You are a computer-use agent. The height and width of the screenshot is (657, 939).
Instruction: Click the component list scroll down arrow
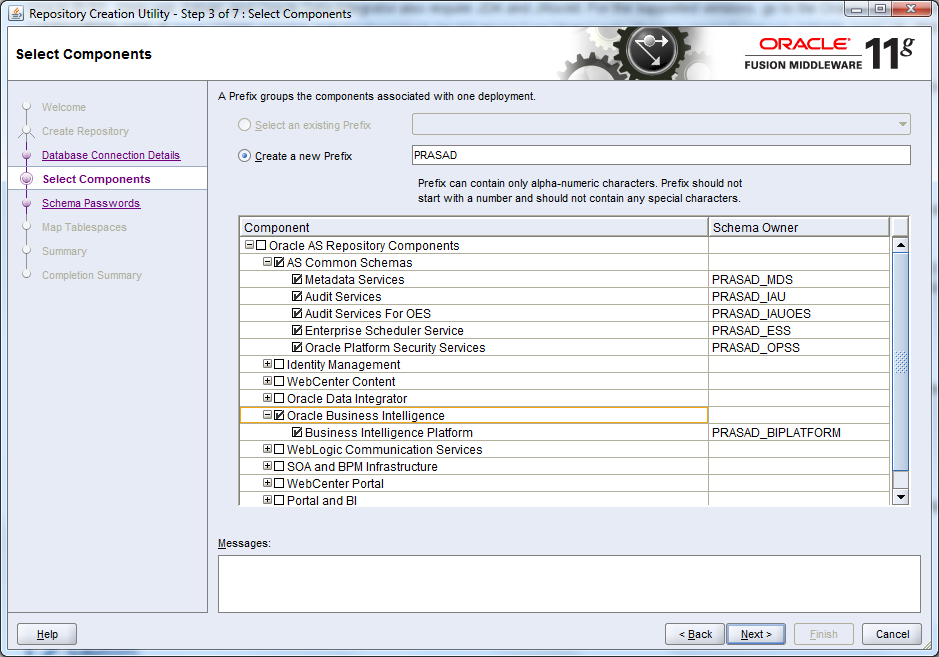(900, 496)
